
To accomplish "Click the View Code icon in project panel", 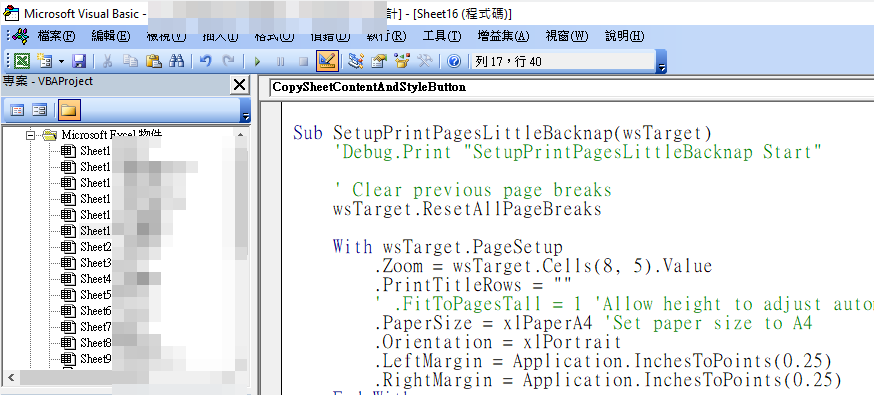I will (x=17, y=110).
